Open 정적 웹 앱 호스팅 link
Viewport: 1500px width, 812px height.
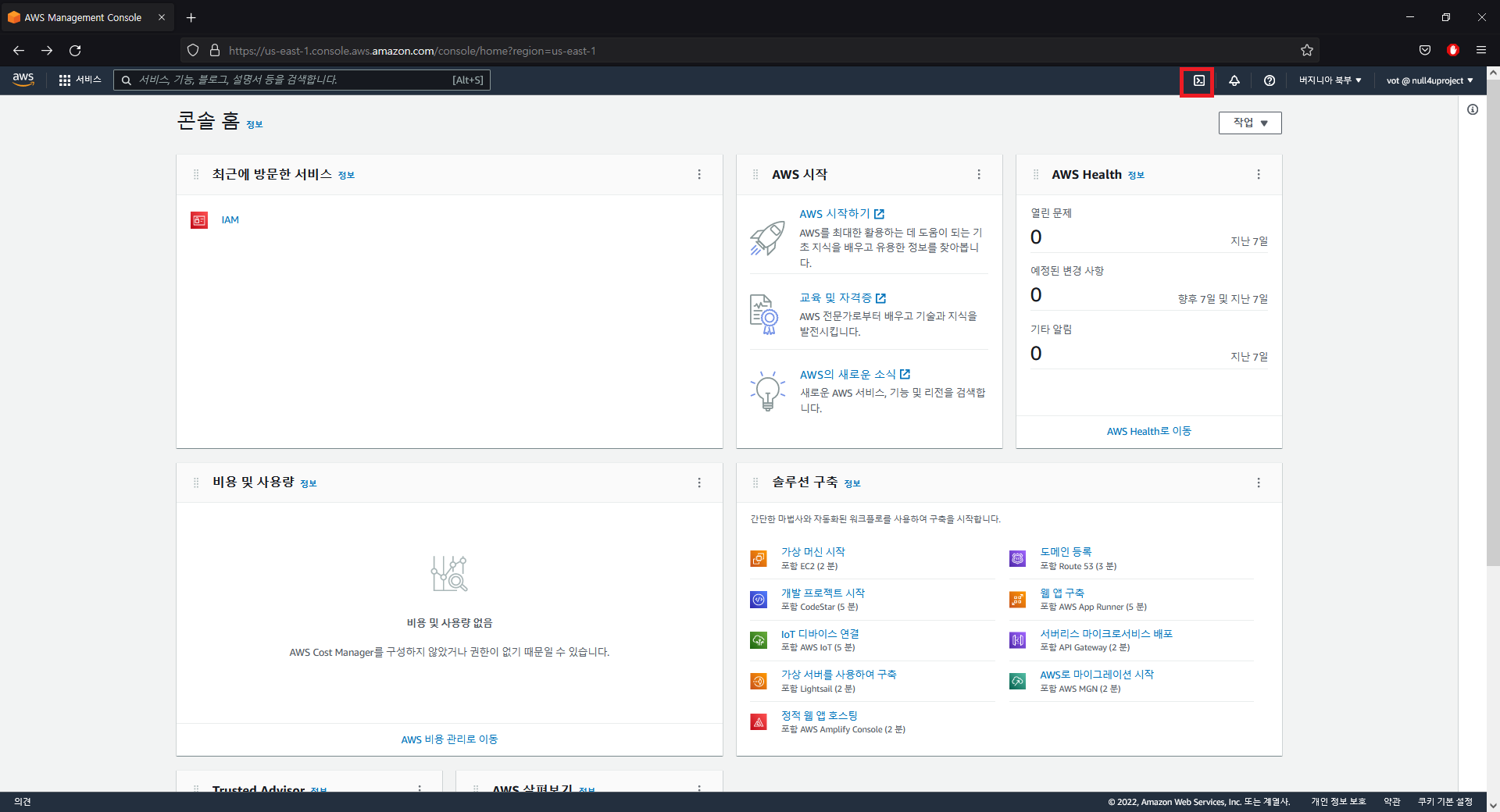819,716
